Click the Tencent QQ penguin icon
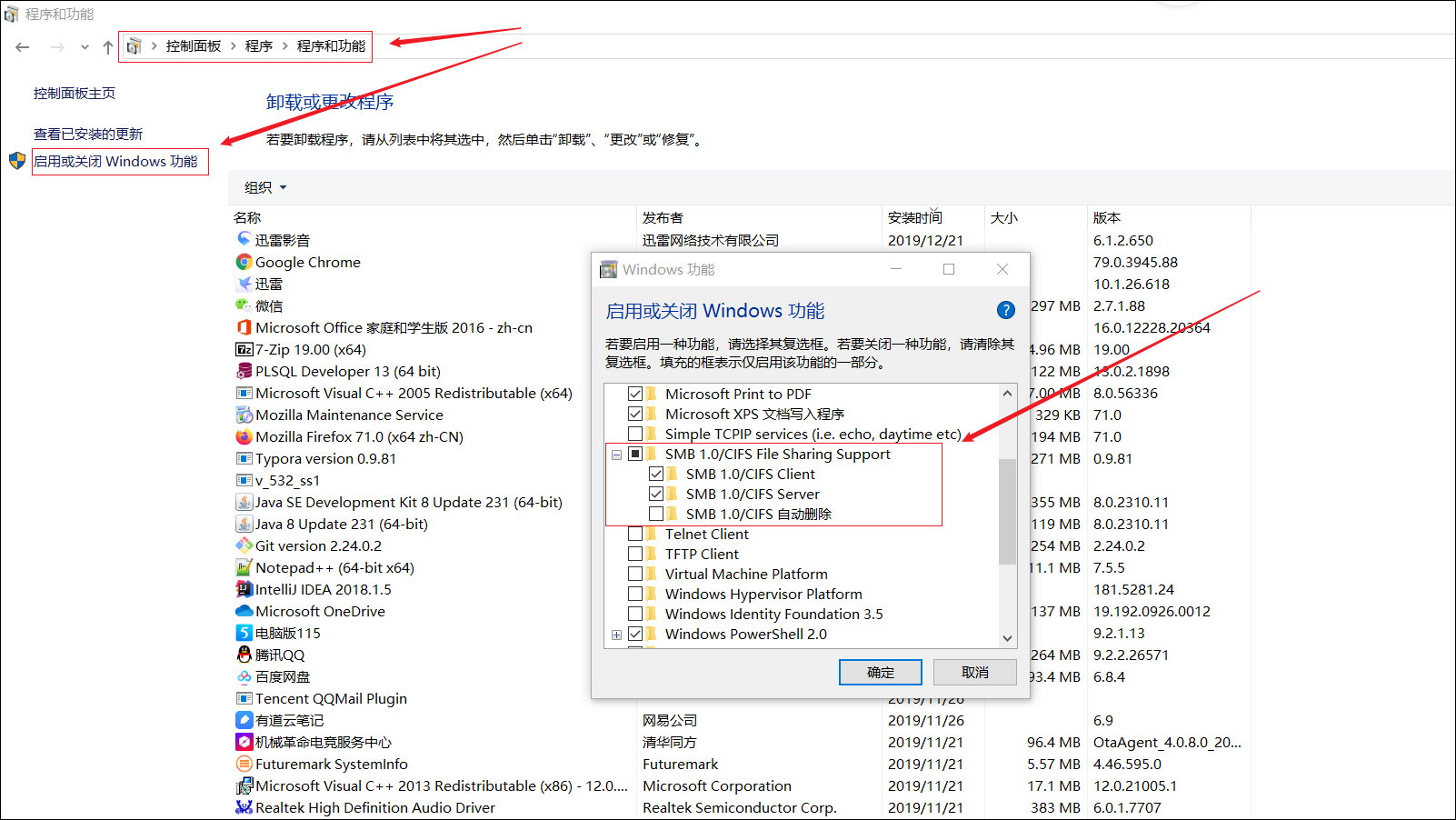 (x=244, y=655)
